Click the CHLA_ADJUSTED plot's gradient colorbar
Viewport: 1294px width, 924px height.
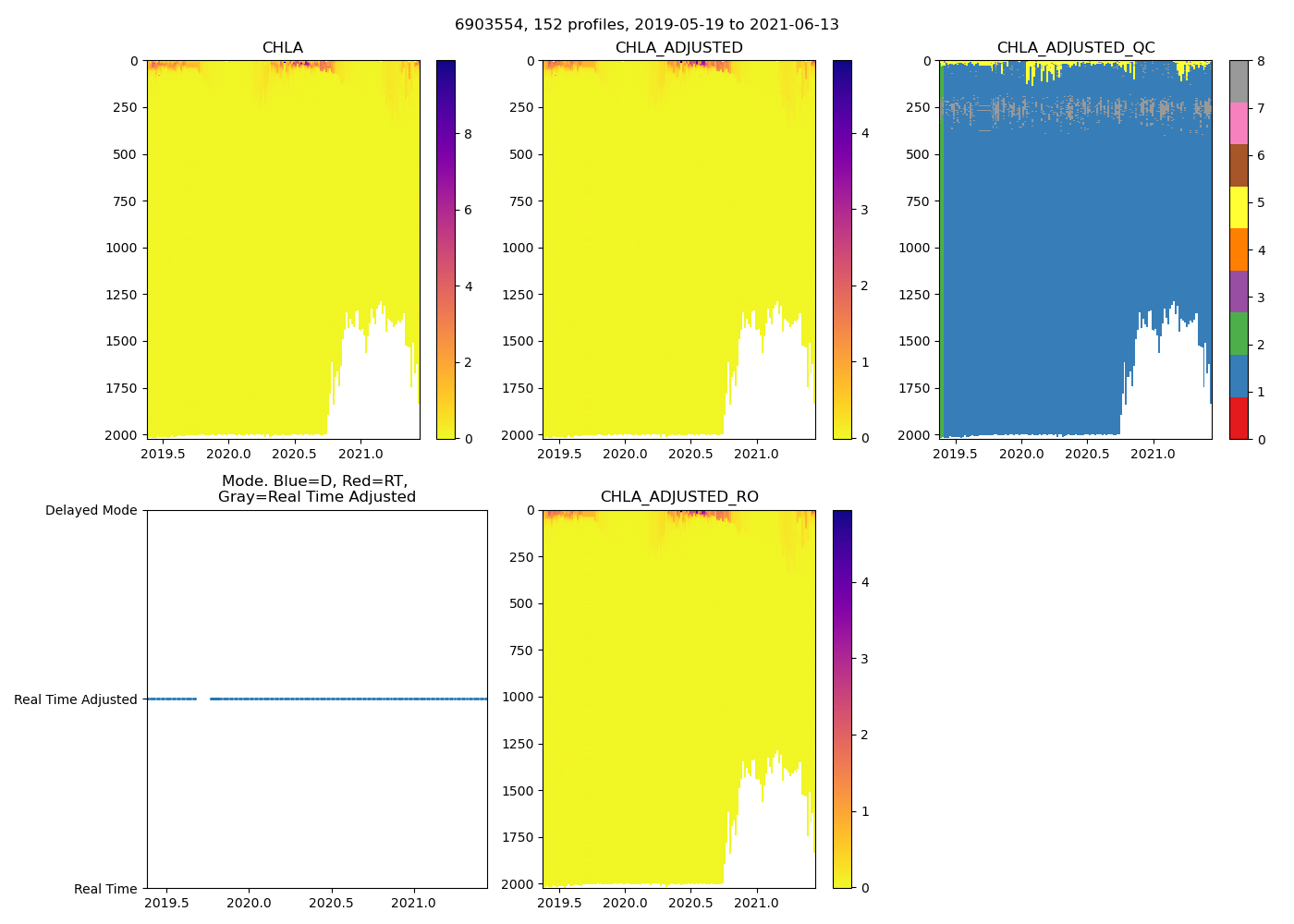tap(842, 249)
